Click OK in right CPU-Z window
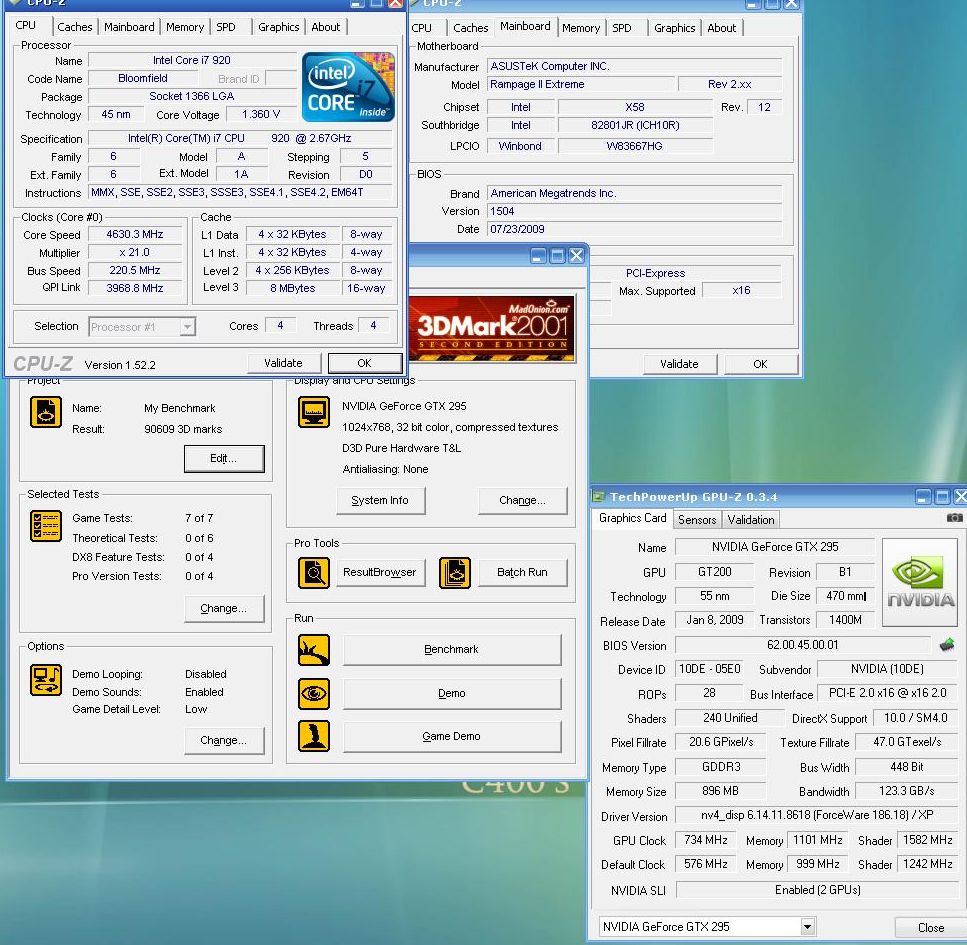This screenshot has width=967, height=945. click(x=760, y=364)
